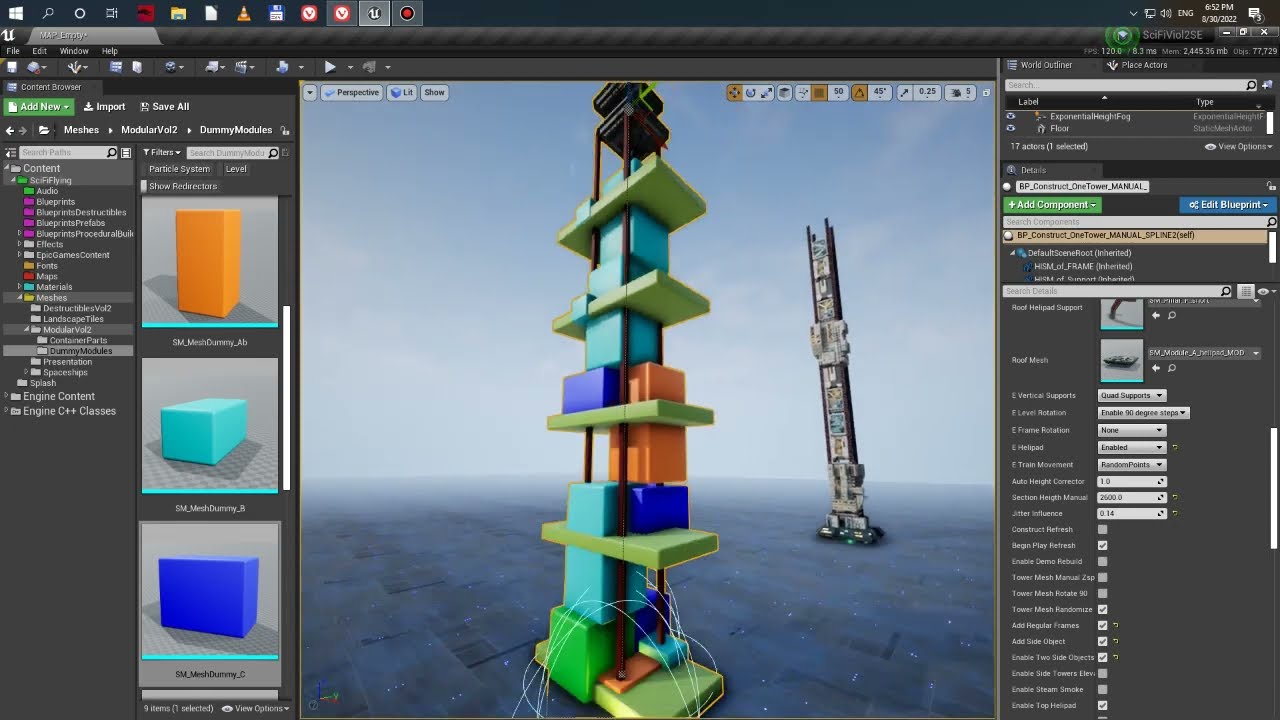Select the SM_MeshDummy_B cyan asset thumbnail
The width and height of the screenshot is (1280, 720).
tap(210, 426)
